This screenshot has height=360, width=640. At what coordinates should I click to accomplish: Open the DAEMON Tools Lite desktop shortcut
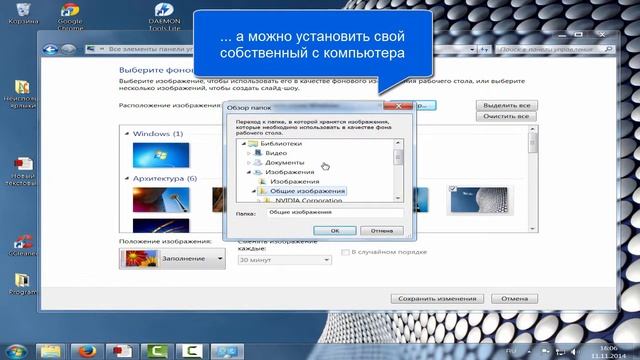click(164, 16)
